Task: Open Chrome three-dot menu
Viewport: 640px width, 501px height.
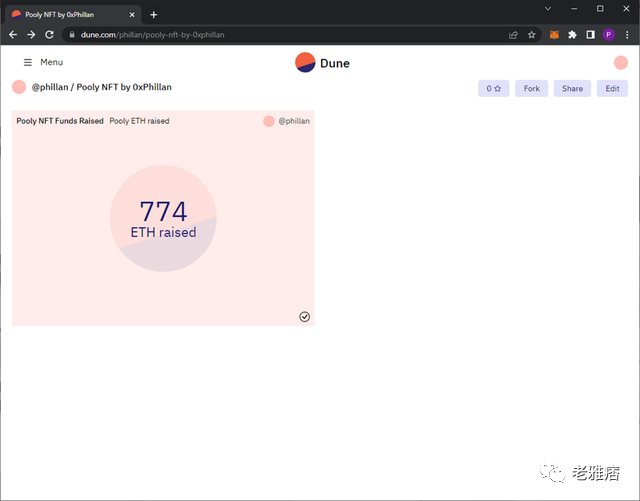Action: [x=627, y=34]
